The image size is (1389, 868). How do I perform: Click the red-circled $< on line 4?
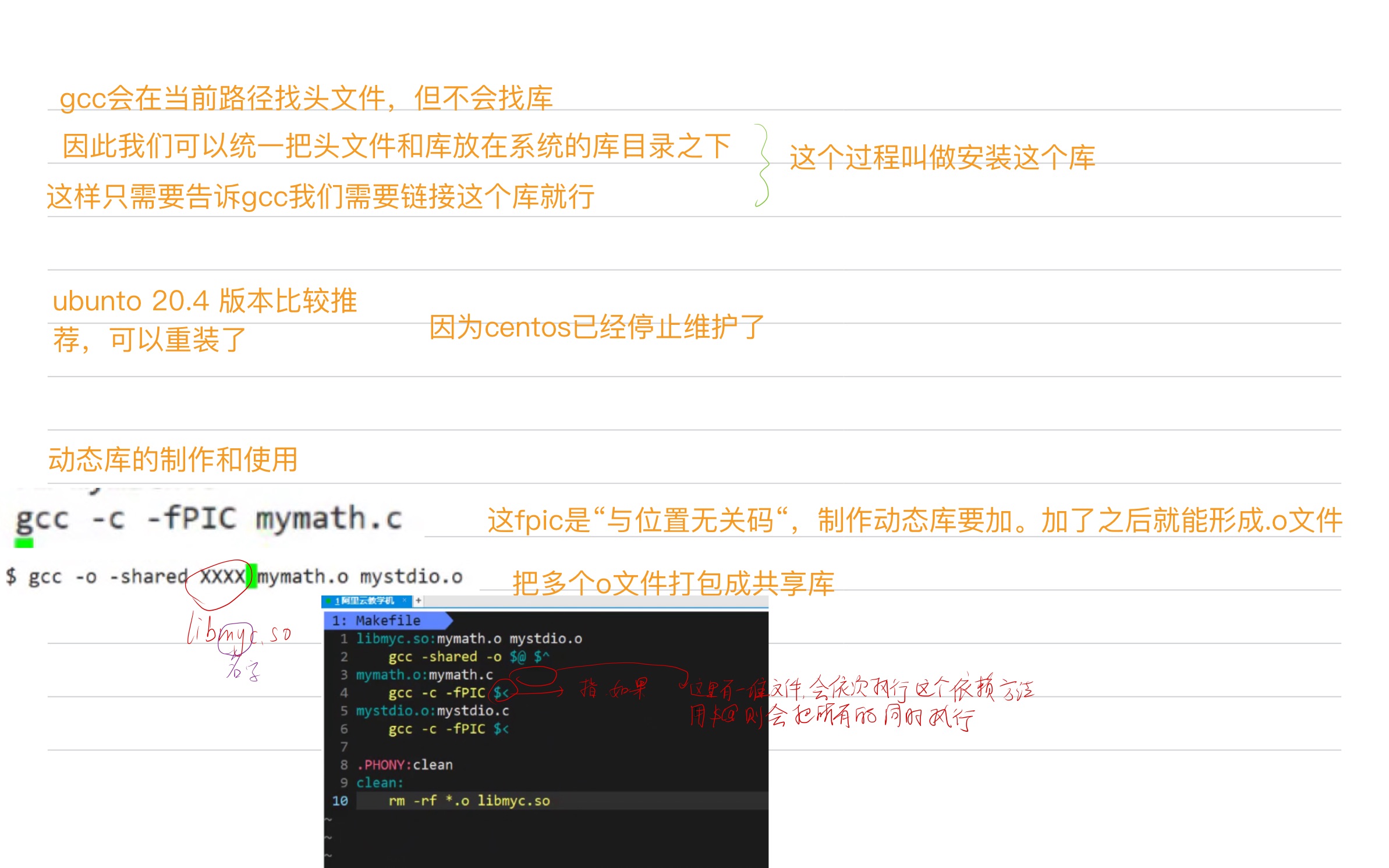[501, 693]
